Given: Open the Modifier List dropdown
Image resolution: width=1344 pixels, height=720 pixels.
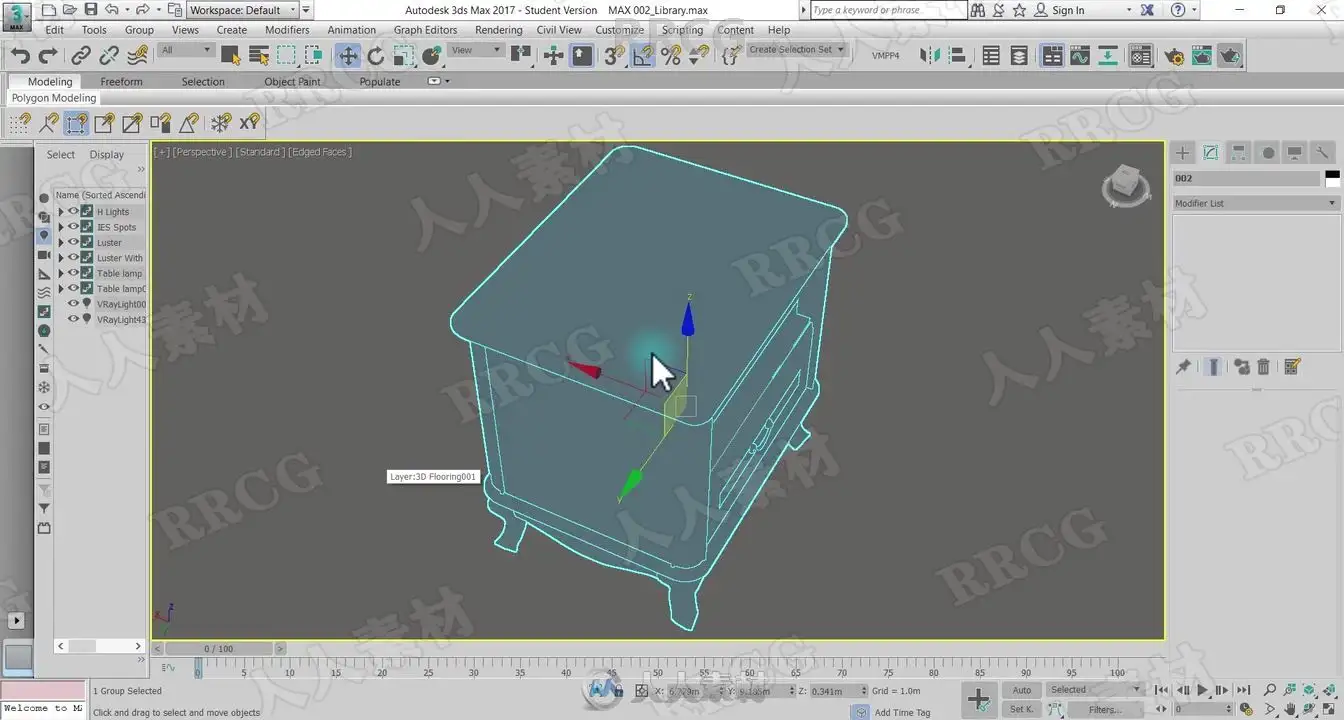Looking at the screenshot, I should (1256, 203).
